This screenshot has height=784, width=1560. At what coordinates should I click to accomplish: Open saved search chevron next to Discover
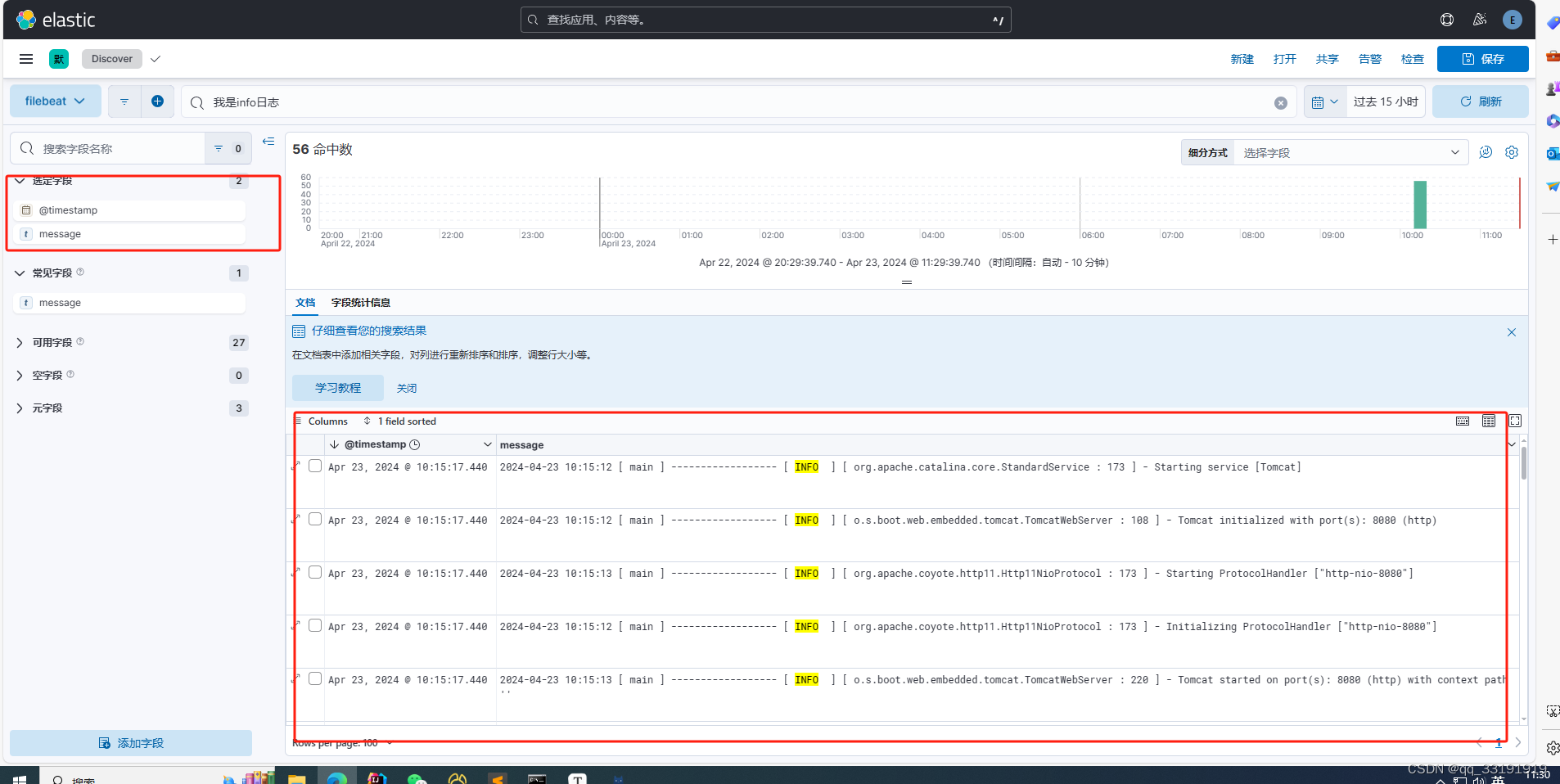[156, 59]
